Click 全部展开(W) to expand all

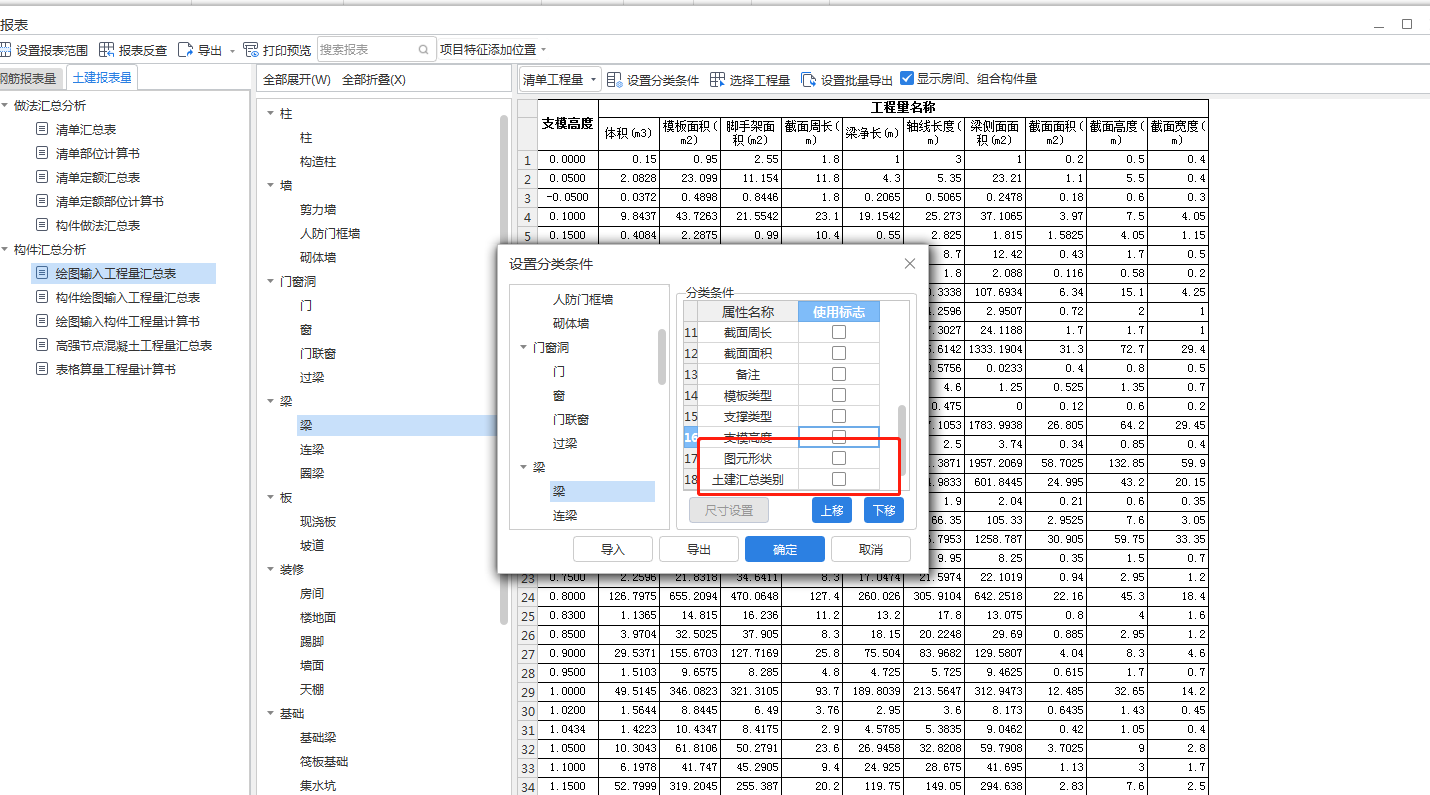point(296,80)
